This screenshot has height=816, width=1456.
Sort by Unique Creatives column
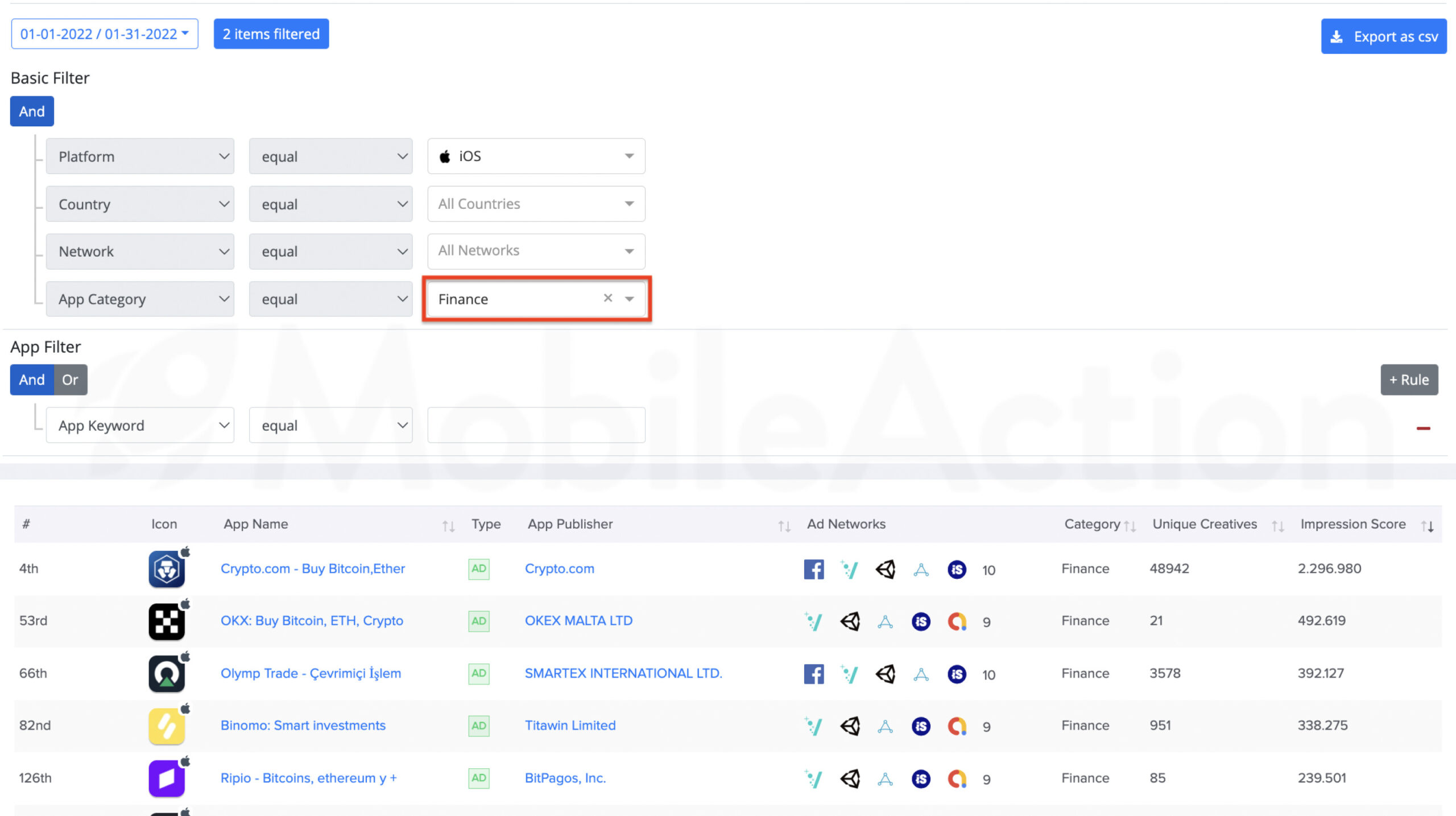click(x=1277, y=526)
